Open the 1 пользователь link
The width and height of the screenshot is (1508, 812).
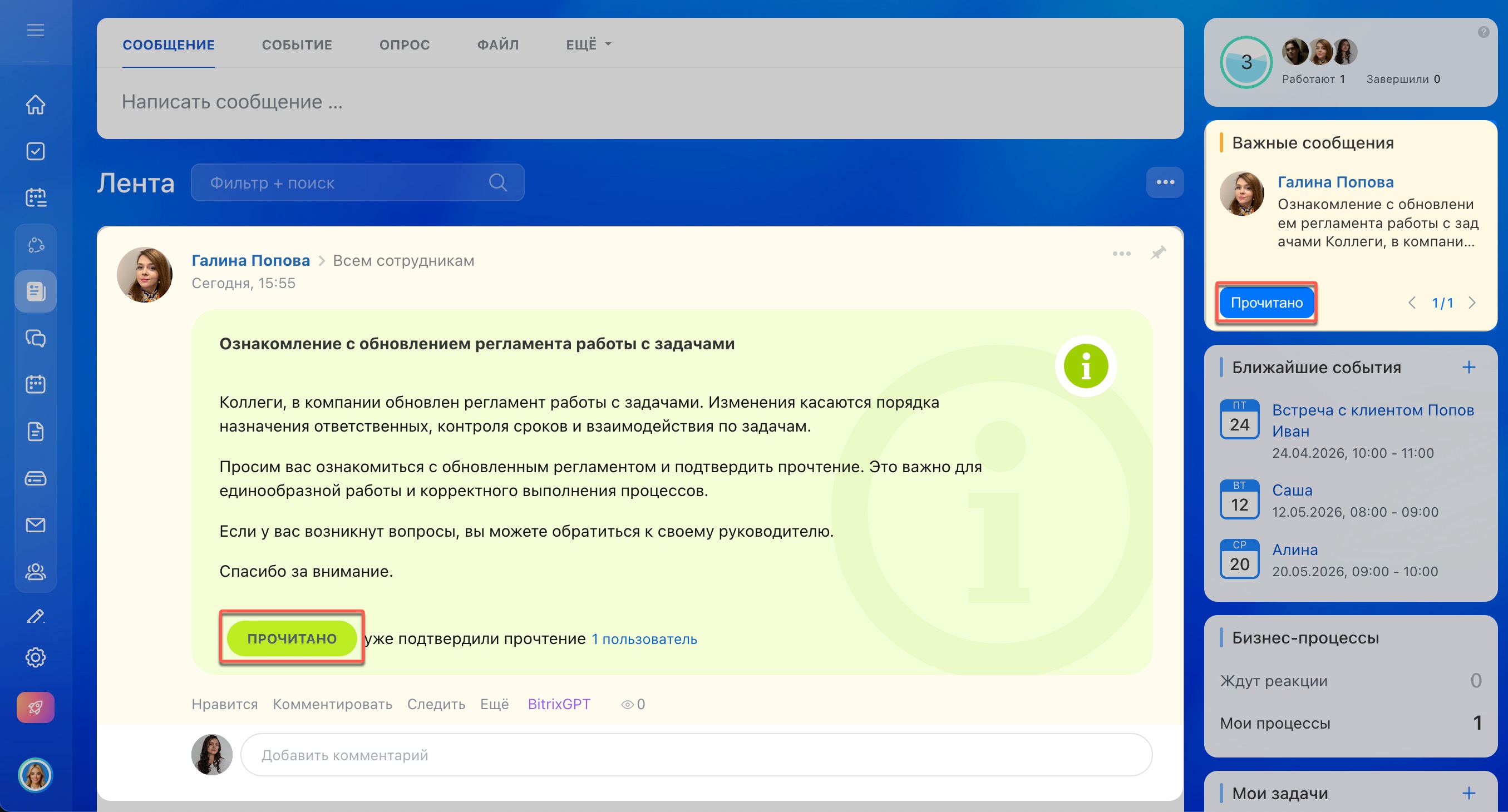pyautogui.click(x=644, y=639)
